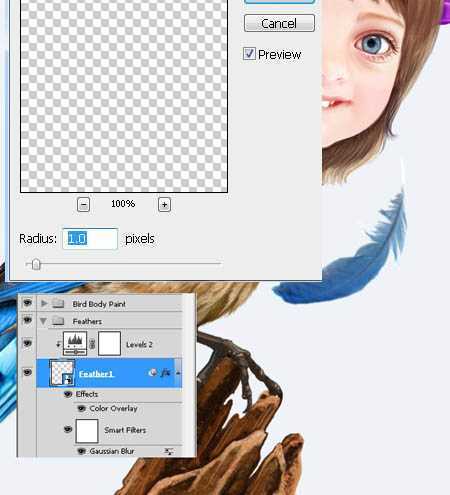Expand the Bird Body Paint group
The image size is (450, 495).
coord(44,303)
